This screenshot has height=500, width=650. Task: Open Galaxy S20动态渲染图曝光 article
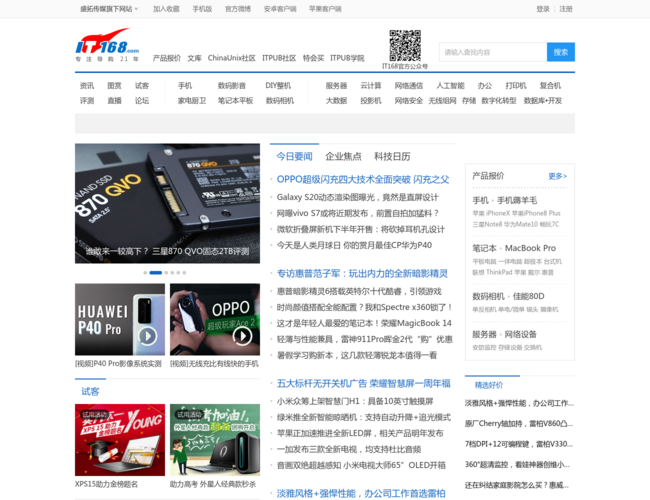(x=357, y=197)
